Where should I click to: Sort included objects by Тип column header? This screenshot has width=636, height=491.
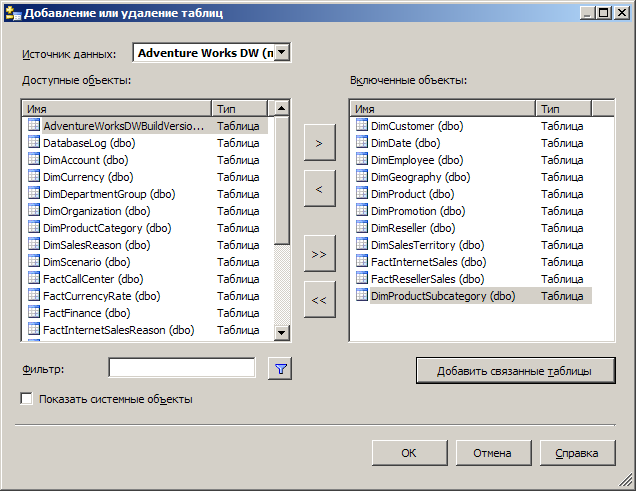click(563, 109)
